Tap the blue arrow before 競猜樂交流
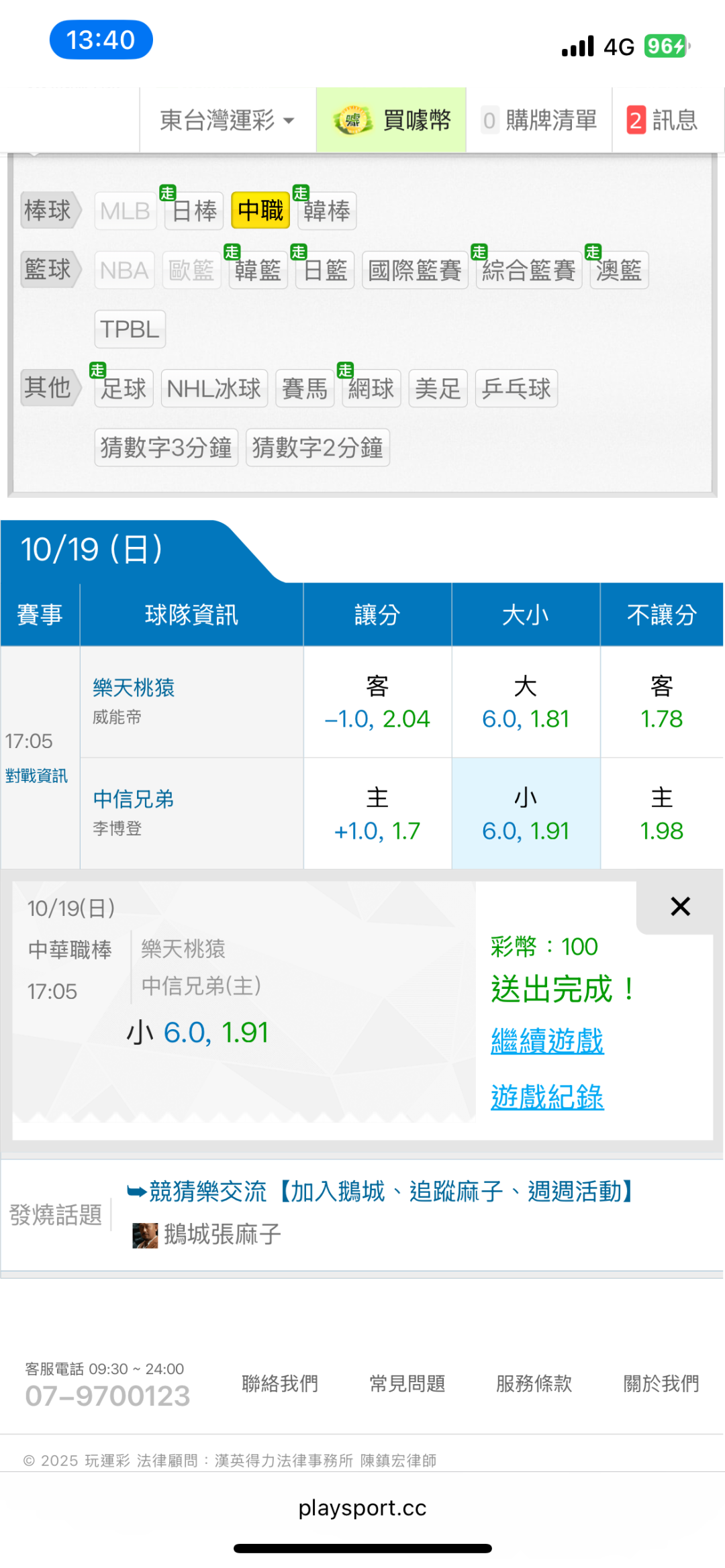 tap(136, 1192)
